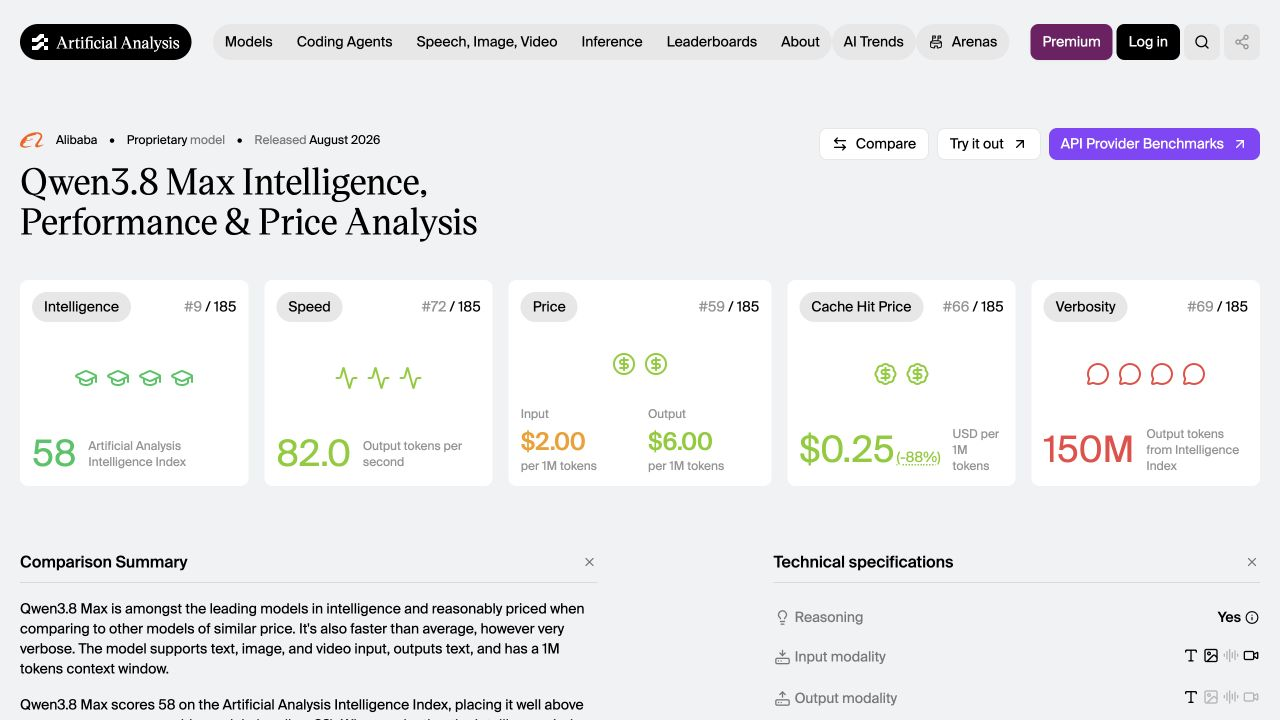Click the Log in button
The width and height of the screenshot is (1280, 720).
tap(1148, 42)
